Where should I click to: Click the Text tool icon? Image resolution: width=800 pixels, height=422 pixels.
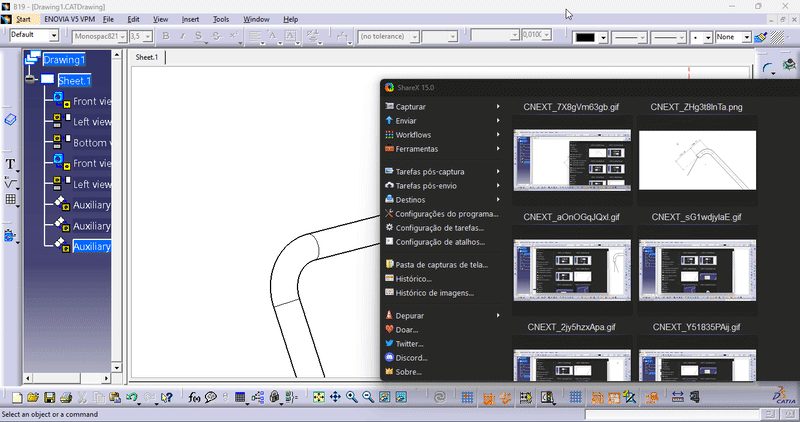[x=10, y=164]
